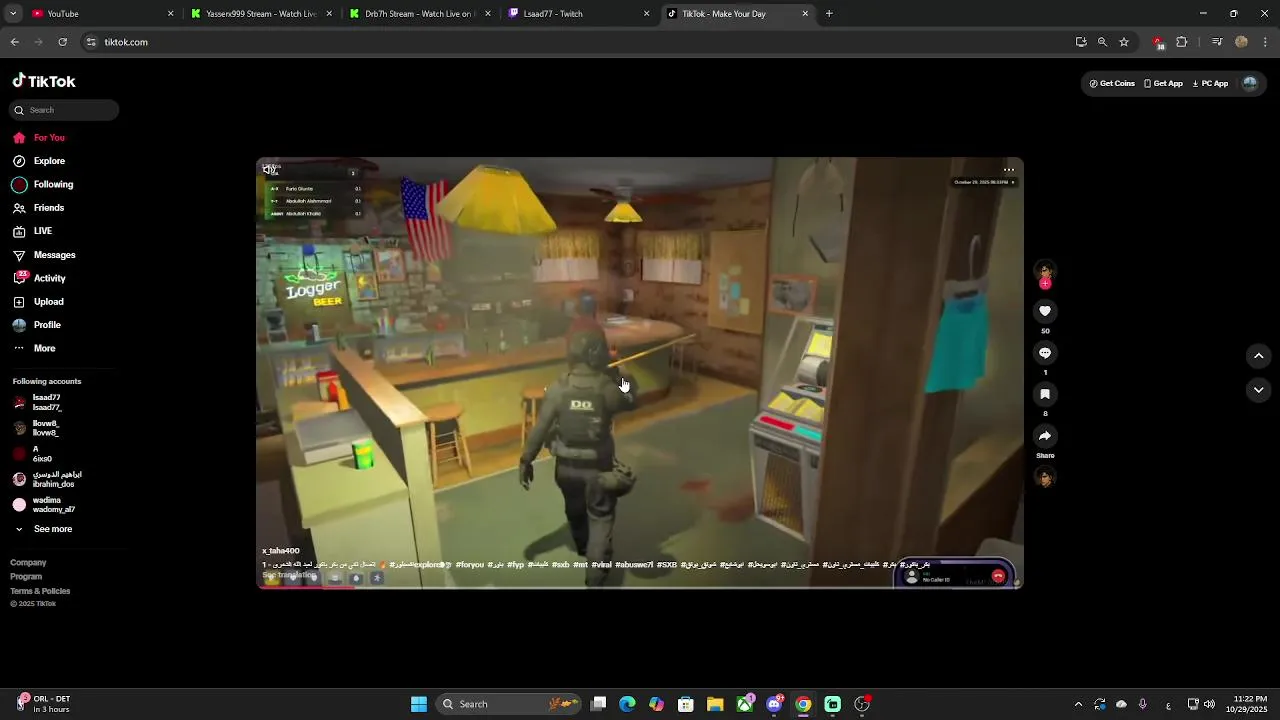
Task: Open Discord from taskbar
Action: pos(774,704)
